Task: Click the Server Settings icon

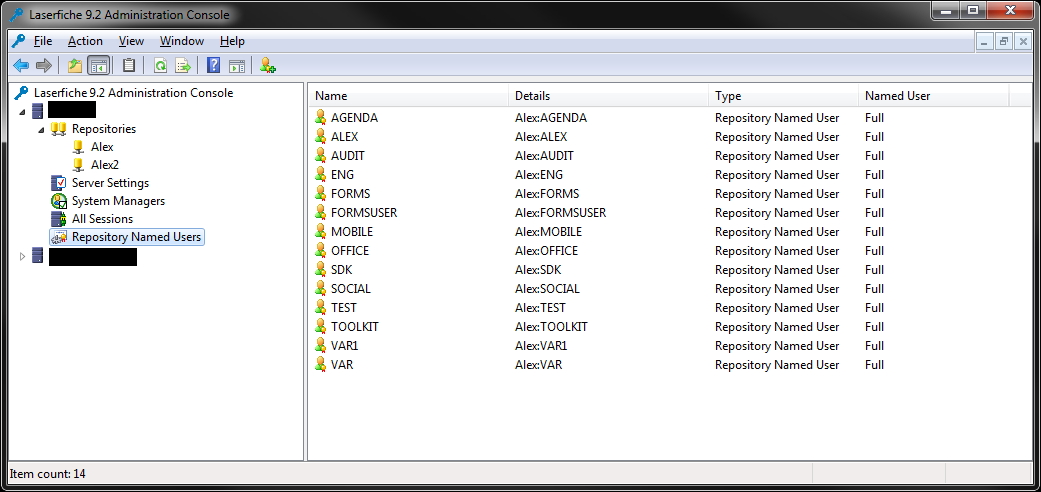Action: click(59, 183)
